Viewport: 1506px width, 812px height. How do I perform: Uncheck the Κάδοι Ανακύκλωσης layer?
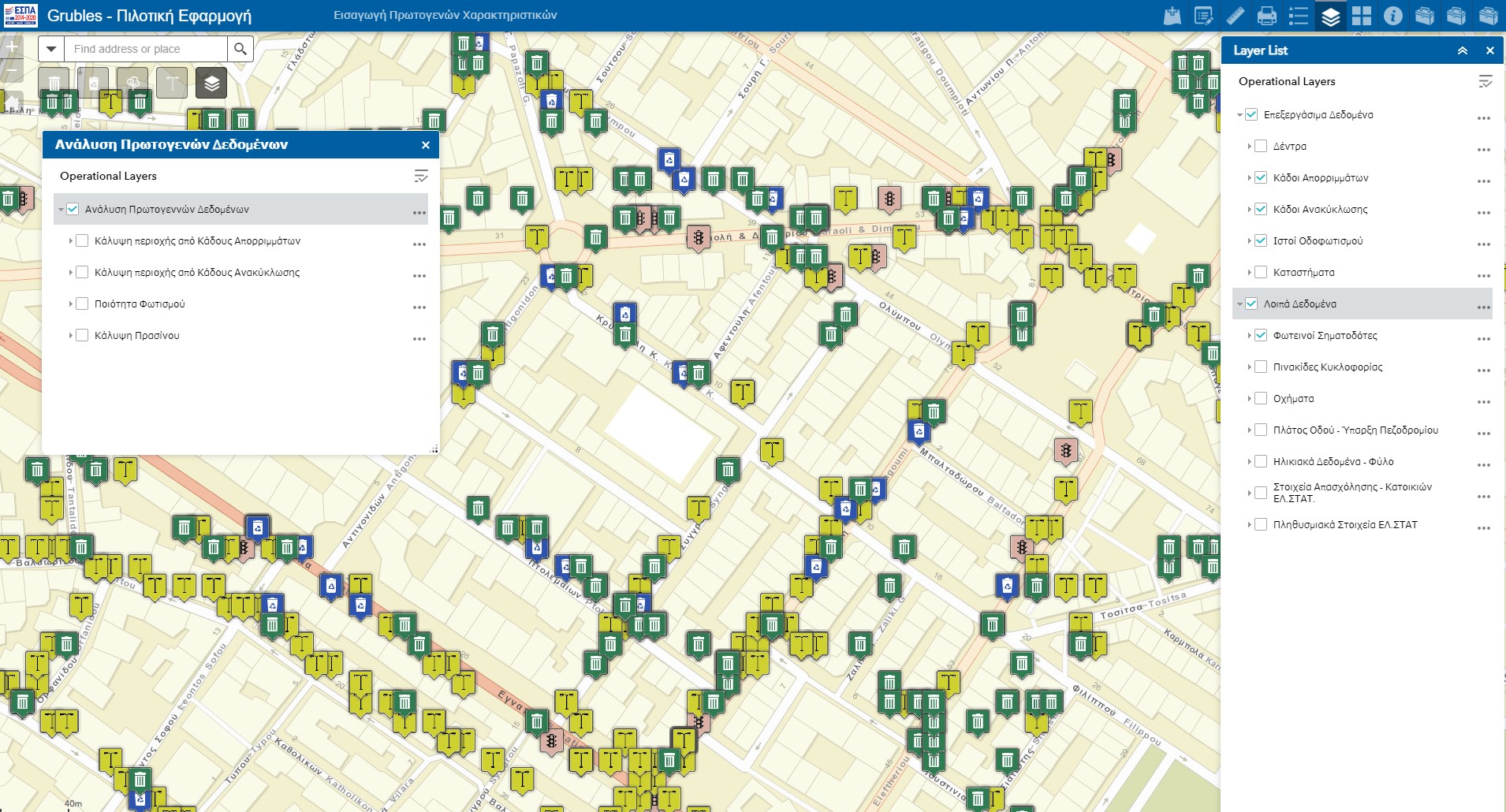coord(1261,209)
